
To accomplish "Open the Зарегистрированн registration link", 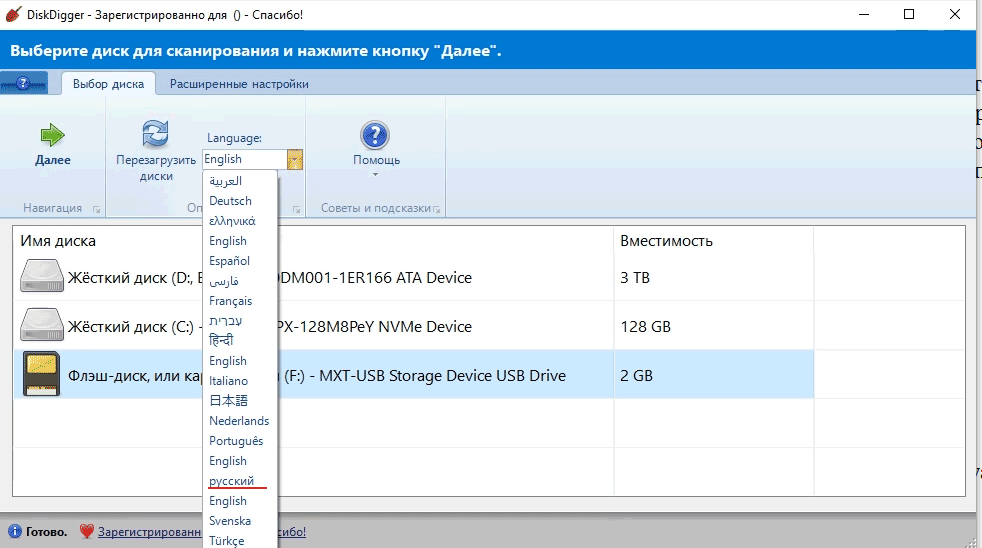I will coord(149,532).
